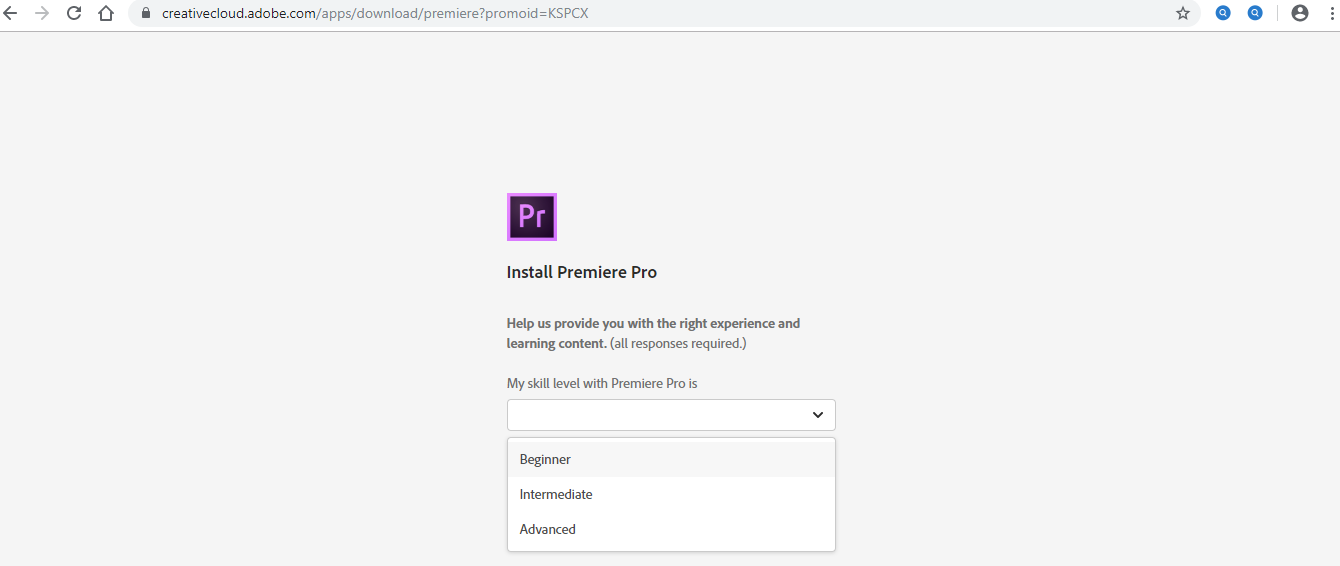
Task: Select the Beginner skill level option
Action: (546, 460)
